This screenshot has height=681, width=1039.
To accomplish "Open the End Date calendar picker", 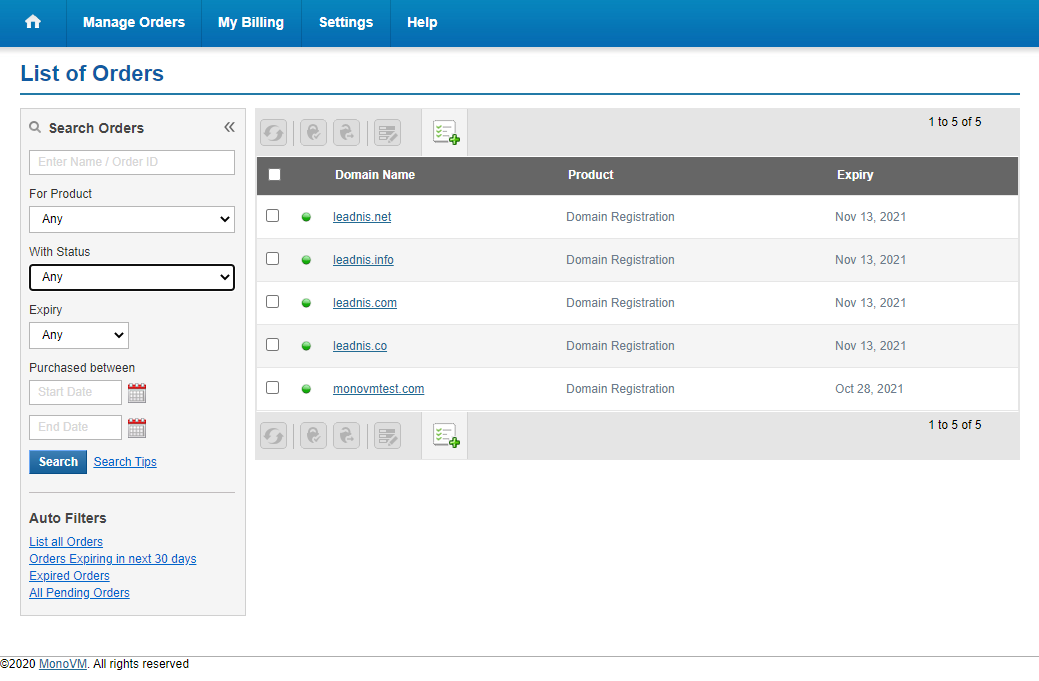I will tap(137, 427).
